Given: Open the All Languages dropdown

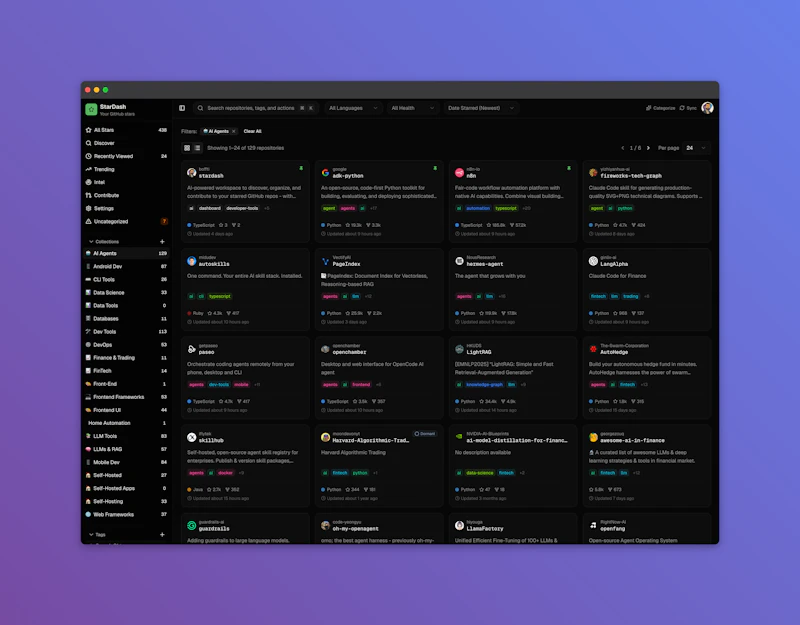Looking at the screenshot, I should (353, 108).
